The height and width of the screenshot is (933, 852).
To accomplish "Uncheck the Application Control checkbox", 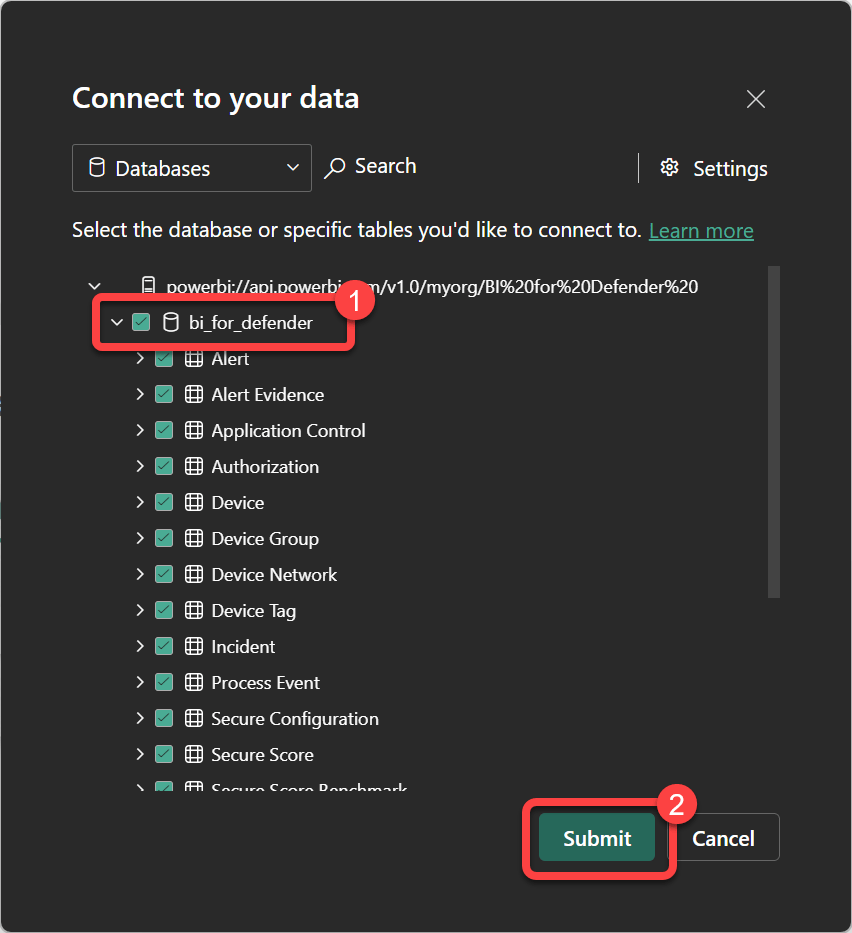I will 164,430.
